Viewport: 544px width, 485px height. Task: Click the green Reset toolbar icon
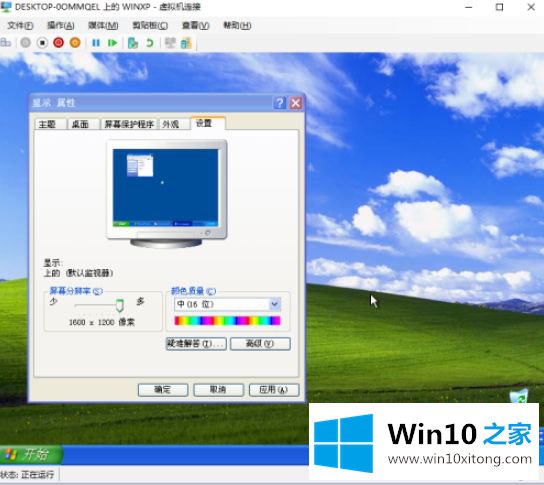click(x=112, y=43)
